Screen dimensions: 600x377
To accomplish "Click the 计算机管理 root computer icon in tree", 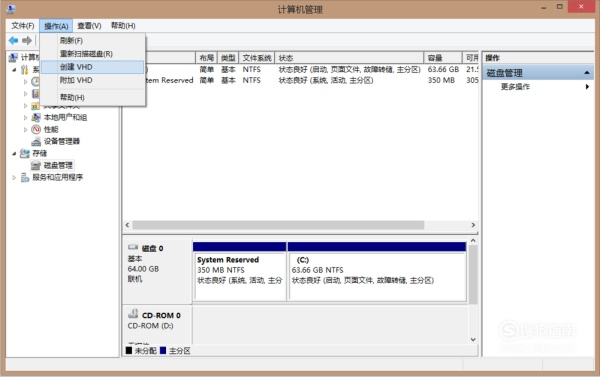I will pyautogui.click(x=13, y=57).
